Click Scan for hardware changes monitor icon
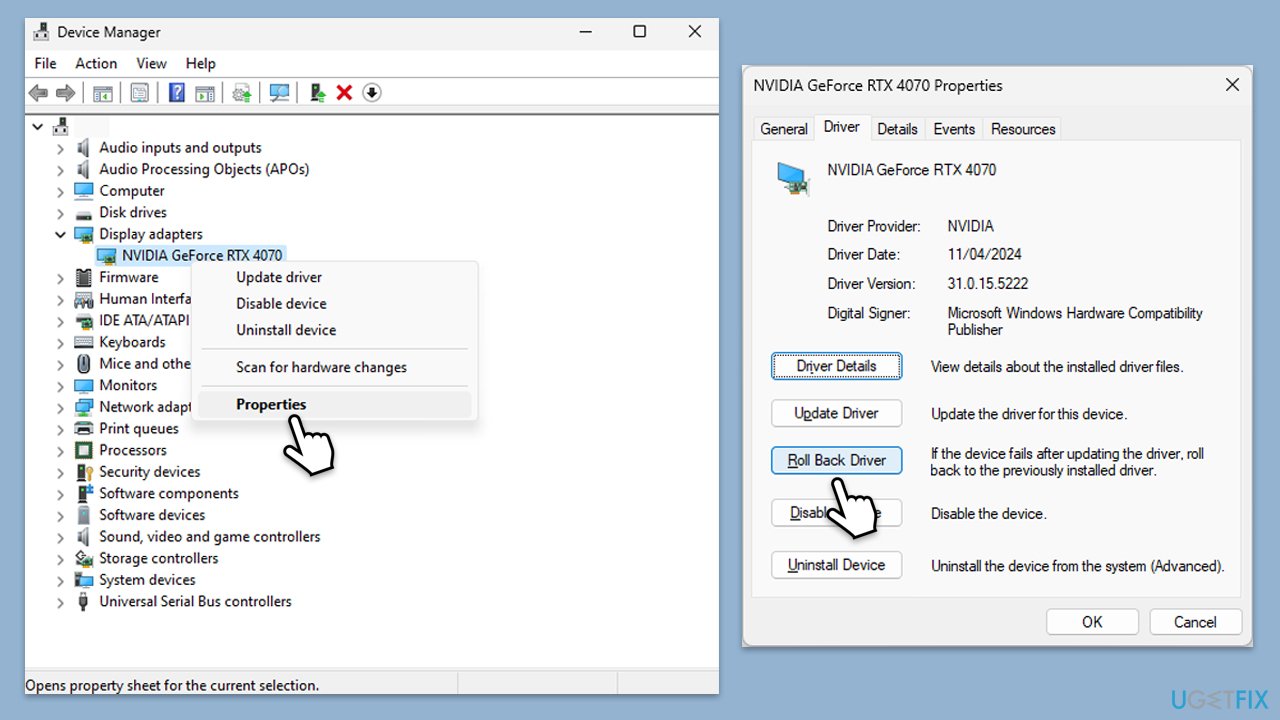Viewport: 1280px width, 720px height. (280, 93)
